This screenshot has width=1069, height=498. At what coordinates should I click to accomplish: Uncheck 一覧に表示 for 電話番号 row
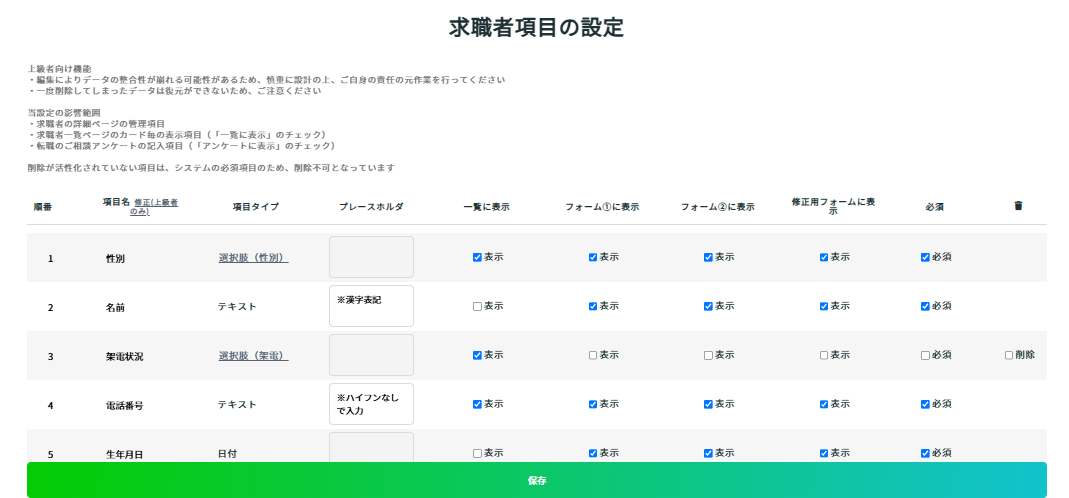(x=477, y=405)
